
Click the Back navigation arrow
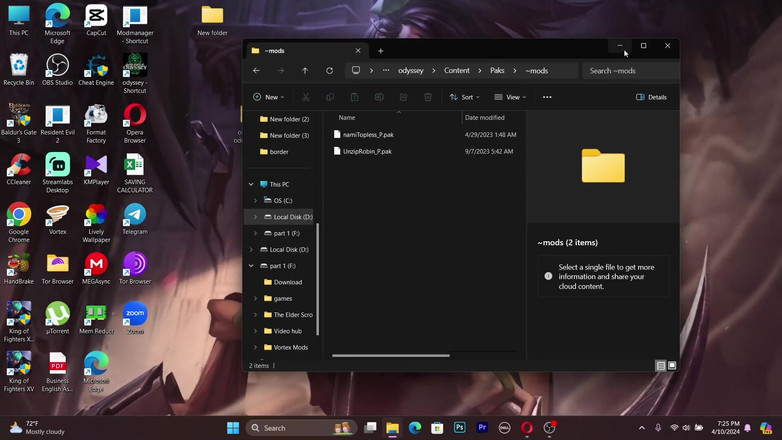(x=256, y=71)
